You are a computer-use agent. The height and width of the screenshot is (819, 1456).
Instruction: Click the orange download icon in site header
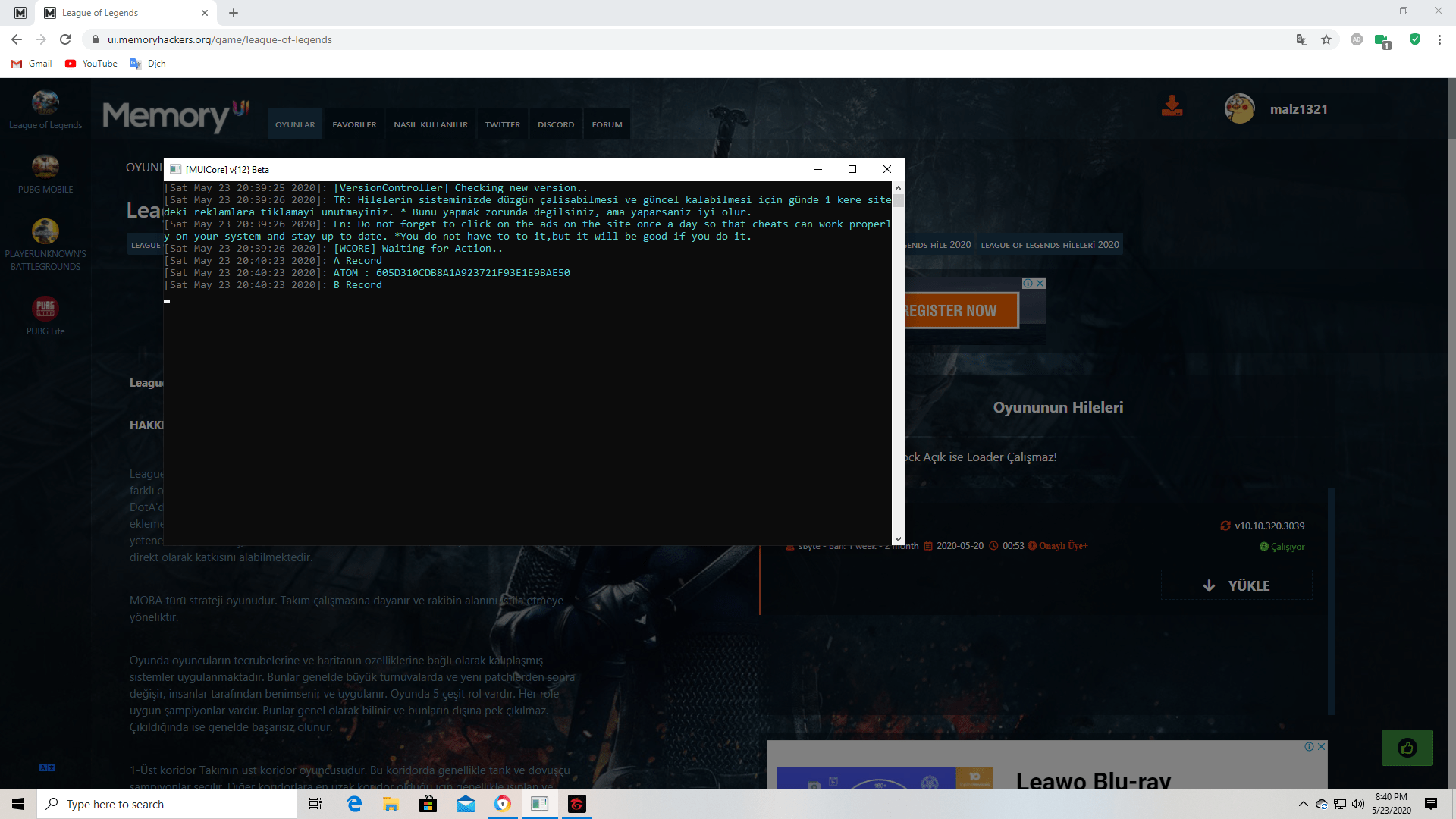tap(1172, 106)
